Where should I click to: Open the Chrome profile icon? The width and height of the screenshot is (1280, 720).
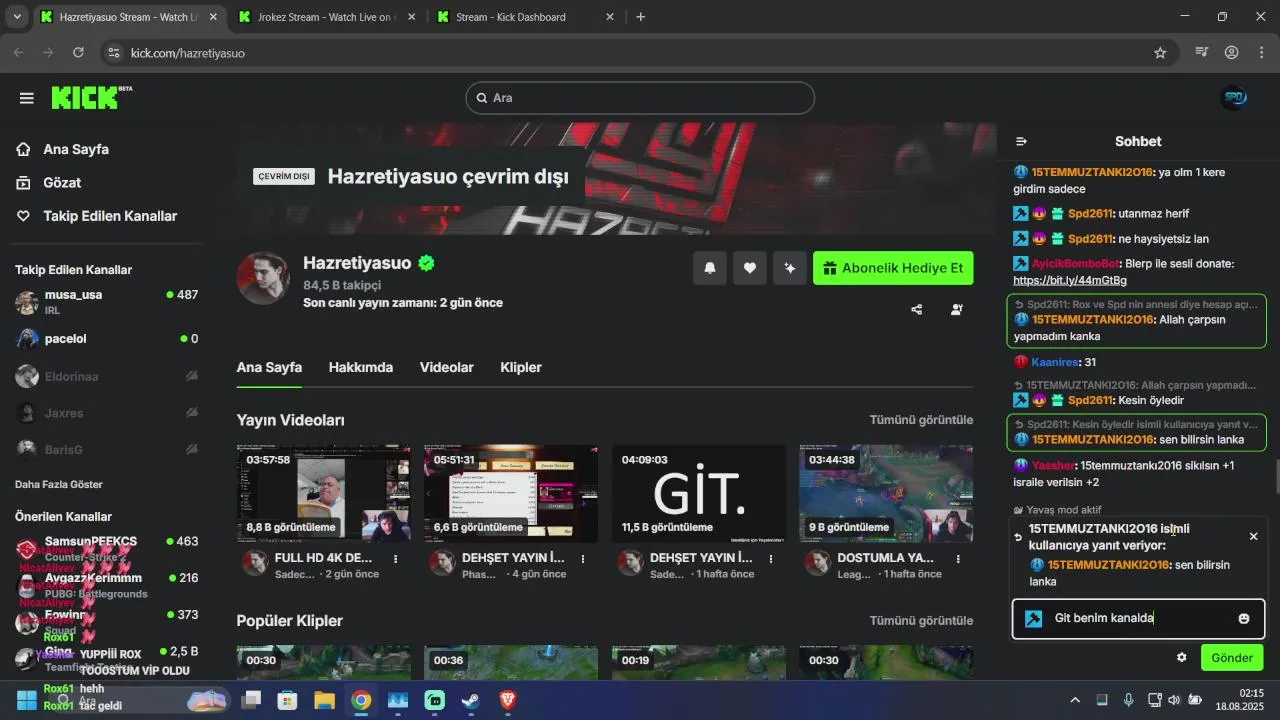pyautogui.click(x=1231, y=53)
